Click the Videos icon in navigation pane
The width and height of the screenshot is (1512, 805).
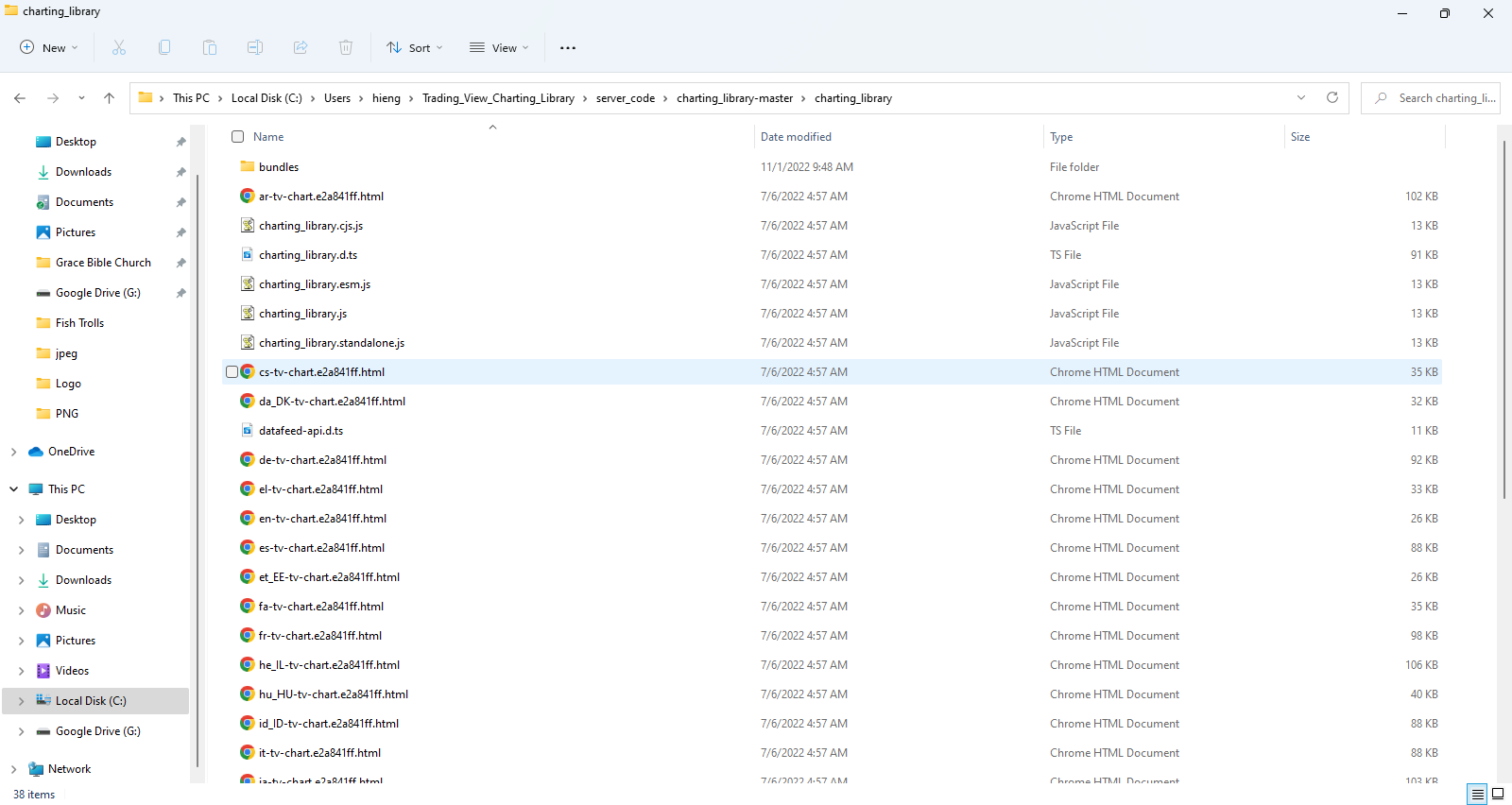[x=43, y=671]
